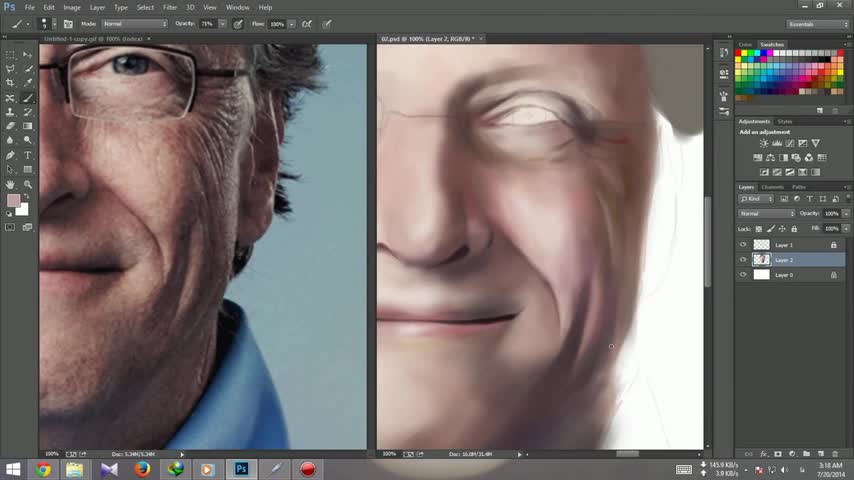
Task: Toggle lock all for layer
Action: [x=794, y=229]
